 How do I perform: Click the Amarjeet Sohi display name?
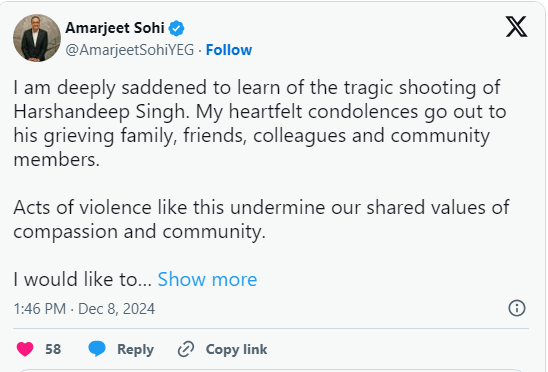115,28
